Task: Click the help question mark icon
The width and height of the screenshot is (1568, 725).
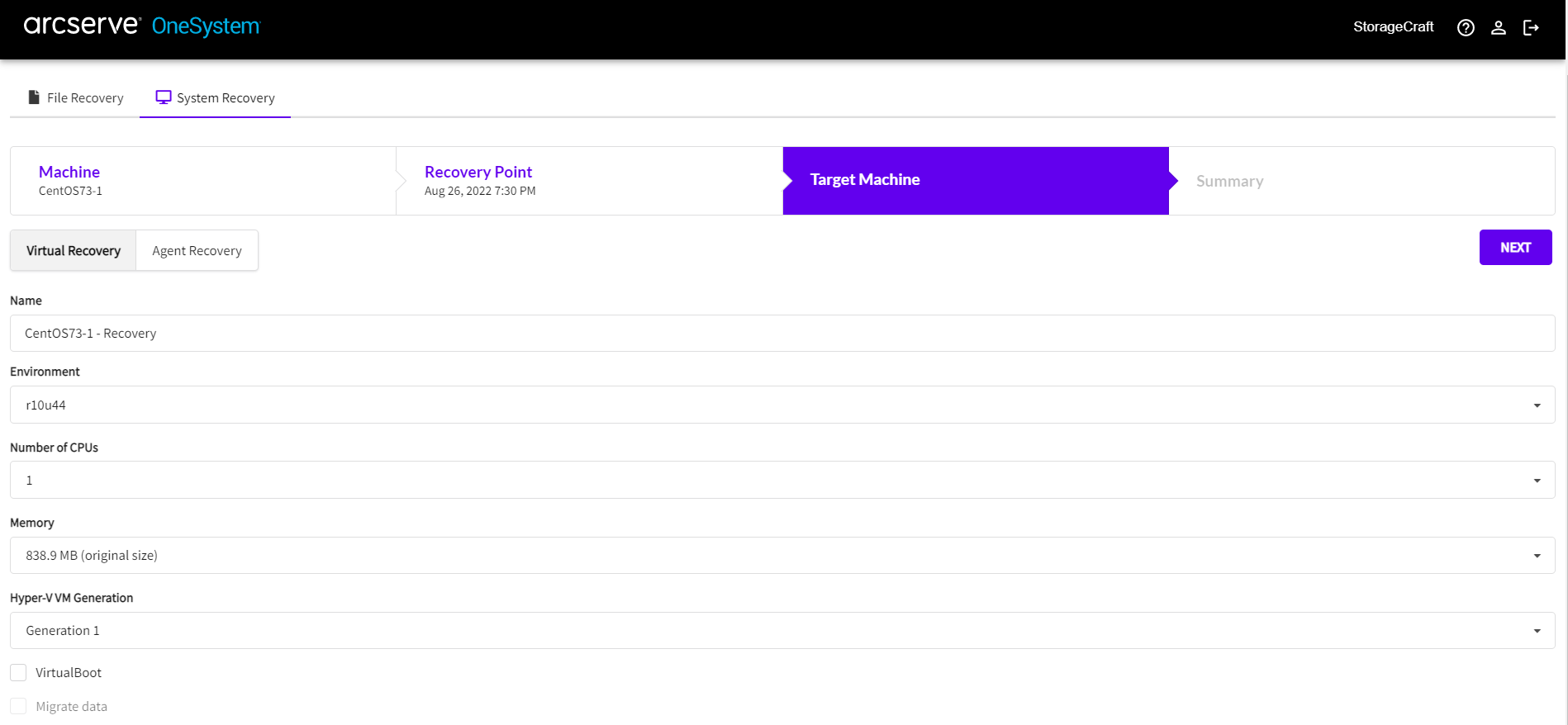Action: [x=1466, y=28]
